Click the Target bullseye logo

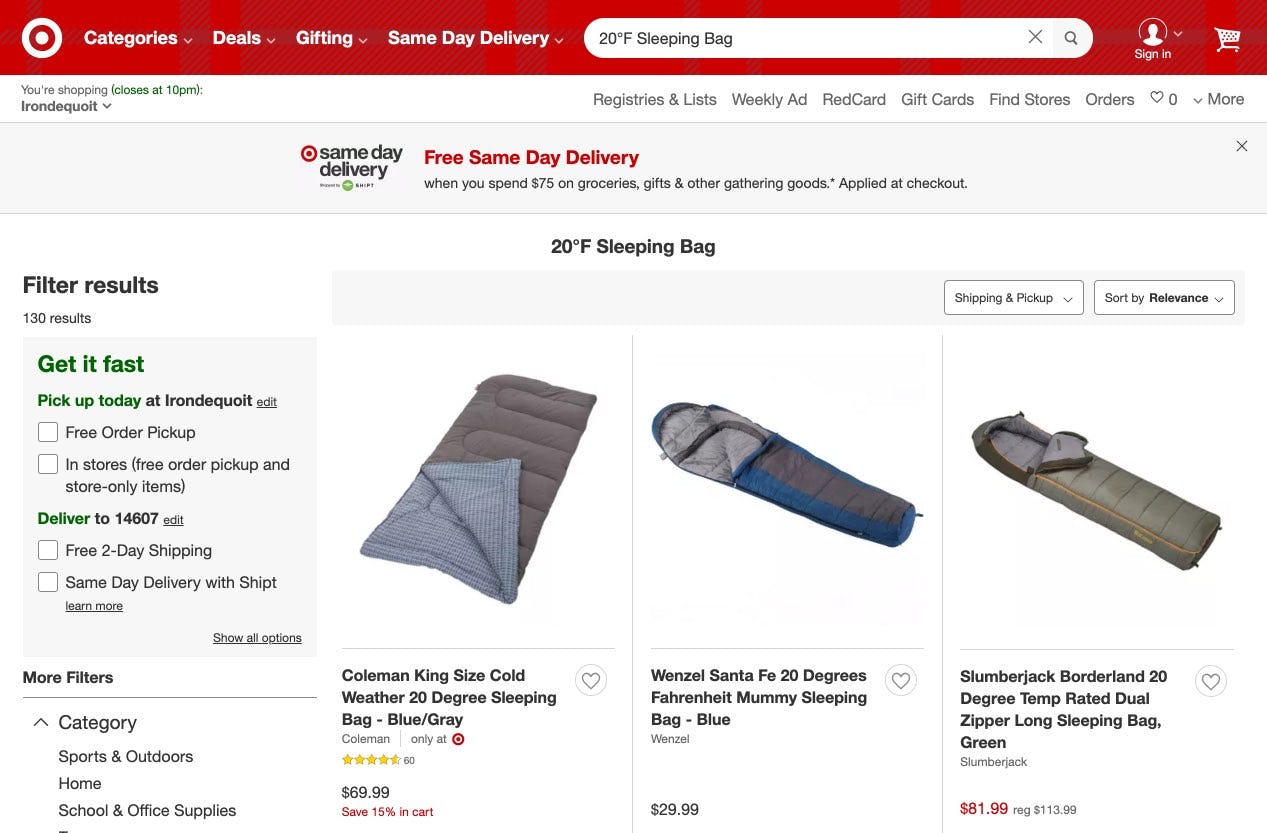point(42,39)
